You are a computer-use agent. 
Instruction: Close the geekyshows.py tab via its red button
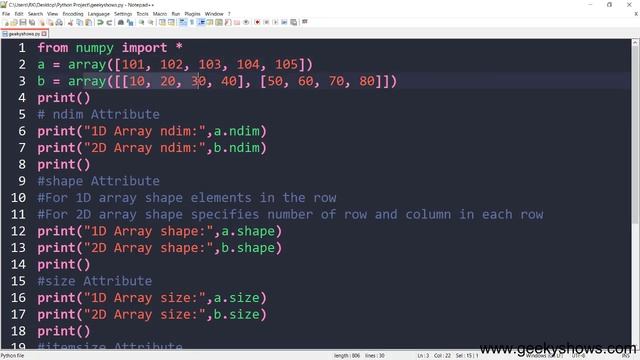pos(44,34)
